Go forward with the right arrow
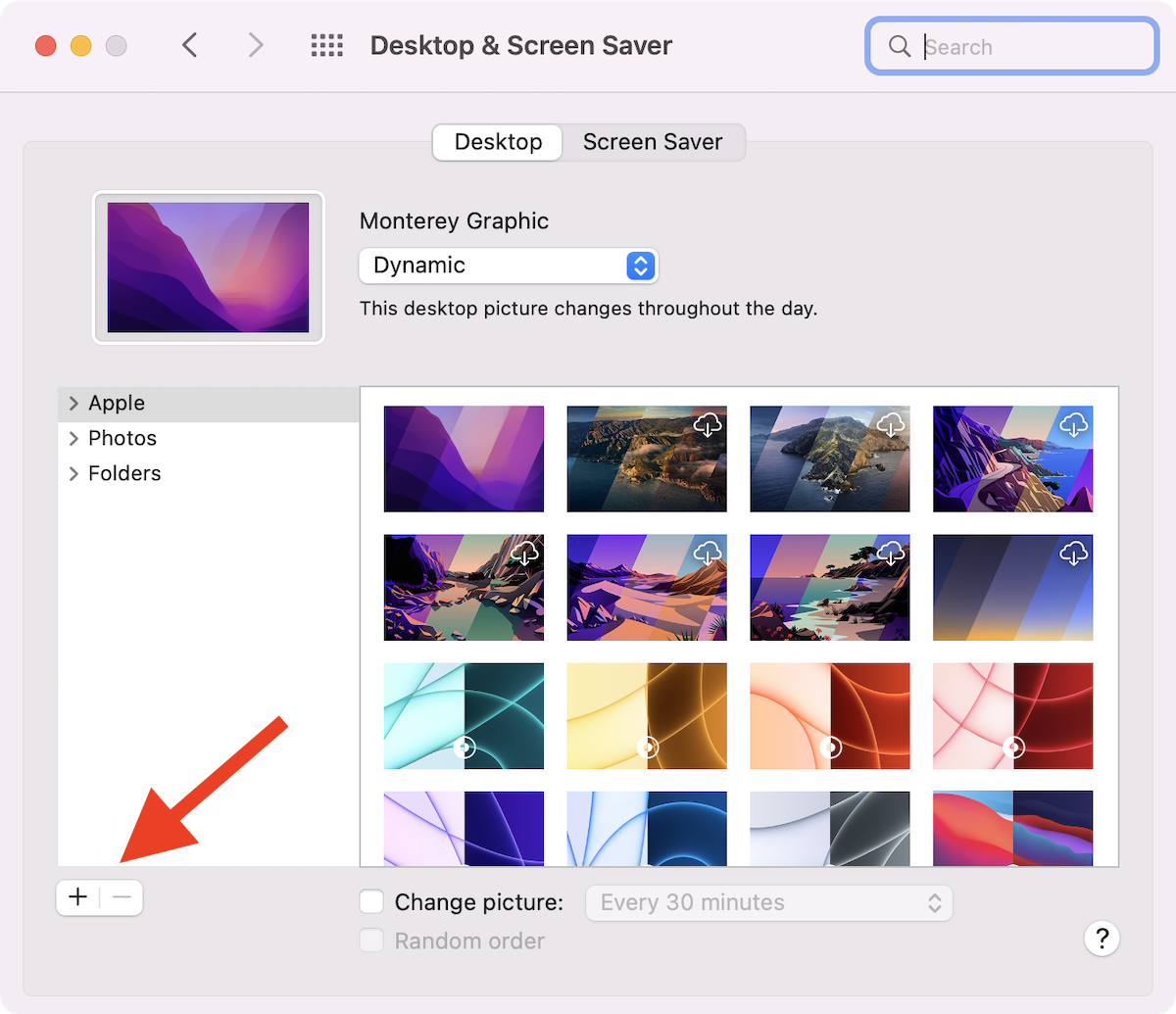Screen dimensions: 1176x1014 pyautogui.click(x=256, y=46)
